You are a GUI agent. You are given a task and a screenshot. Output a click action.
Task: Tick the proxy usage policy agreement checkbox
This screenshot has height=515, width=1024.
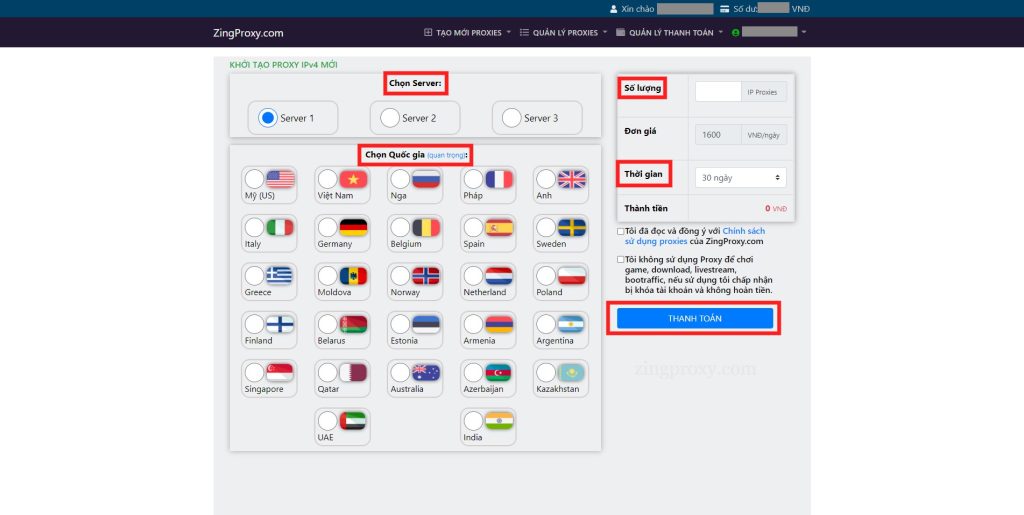coord(620,231)
